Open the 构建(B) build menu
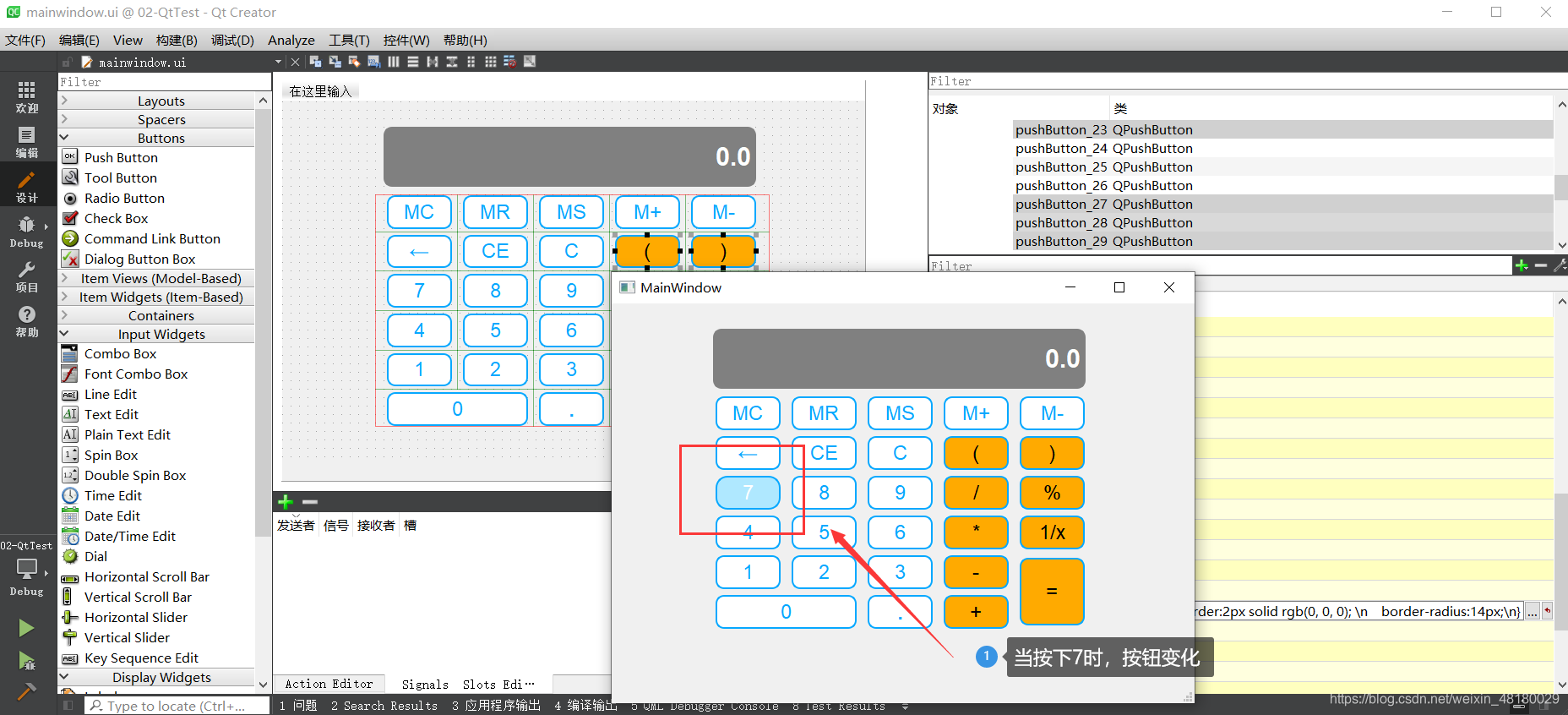The image size is (1568, 715). [177, 40]
